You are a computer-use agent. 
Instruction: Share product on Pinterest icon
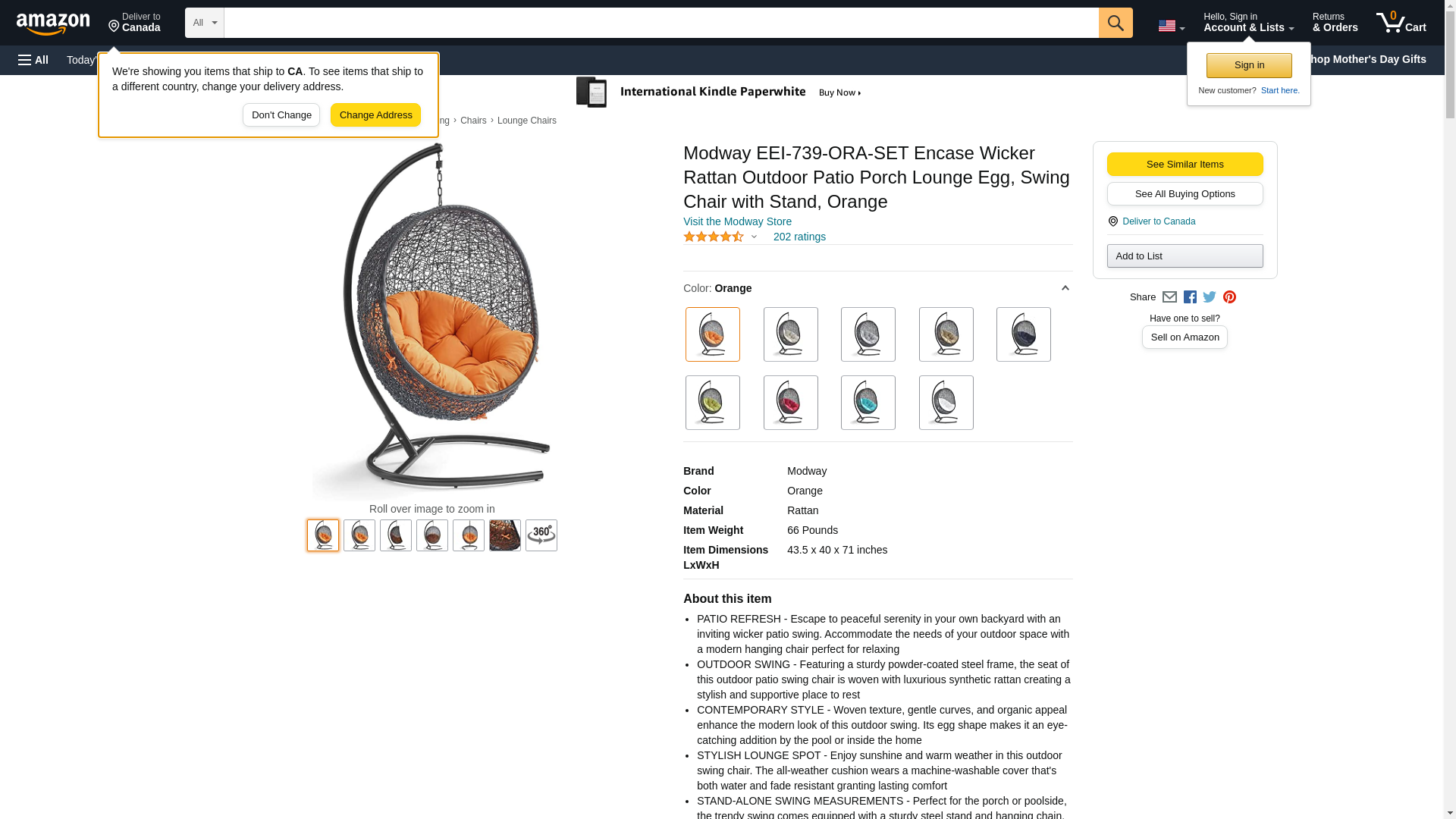(1229, 297)
